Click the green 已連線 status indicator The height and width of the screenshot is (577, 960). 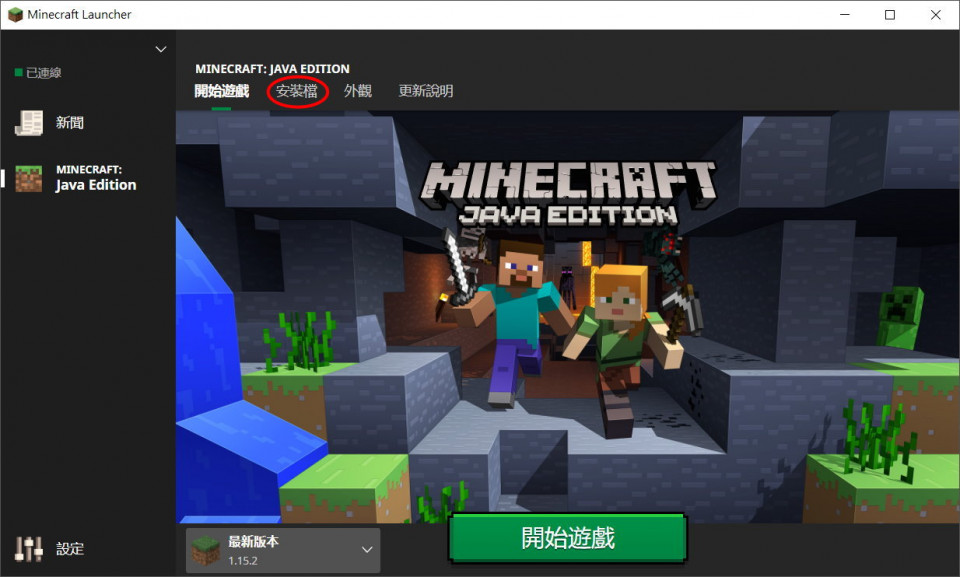(18, 73)
